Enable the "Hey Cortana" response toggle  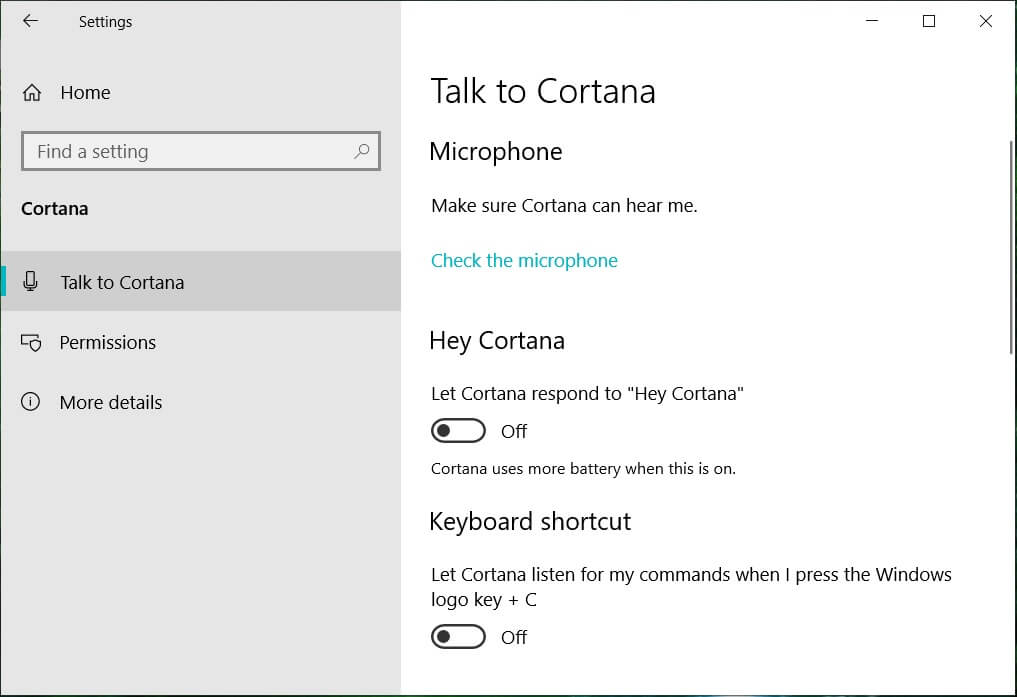[458, 431]
